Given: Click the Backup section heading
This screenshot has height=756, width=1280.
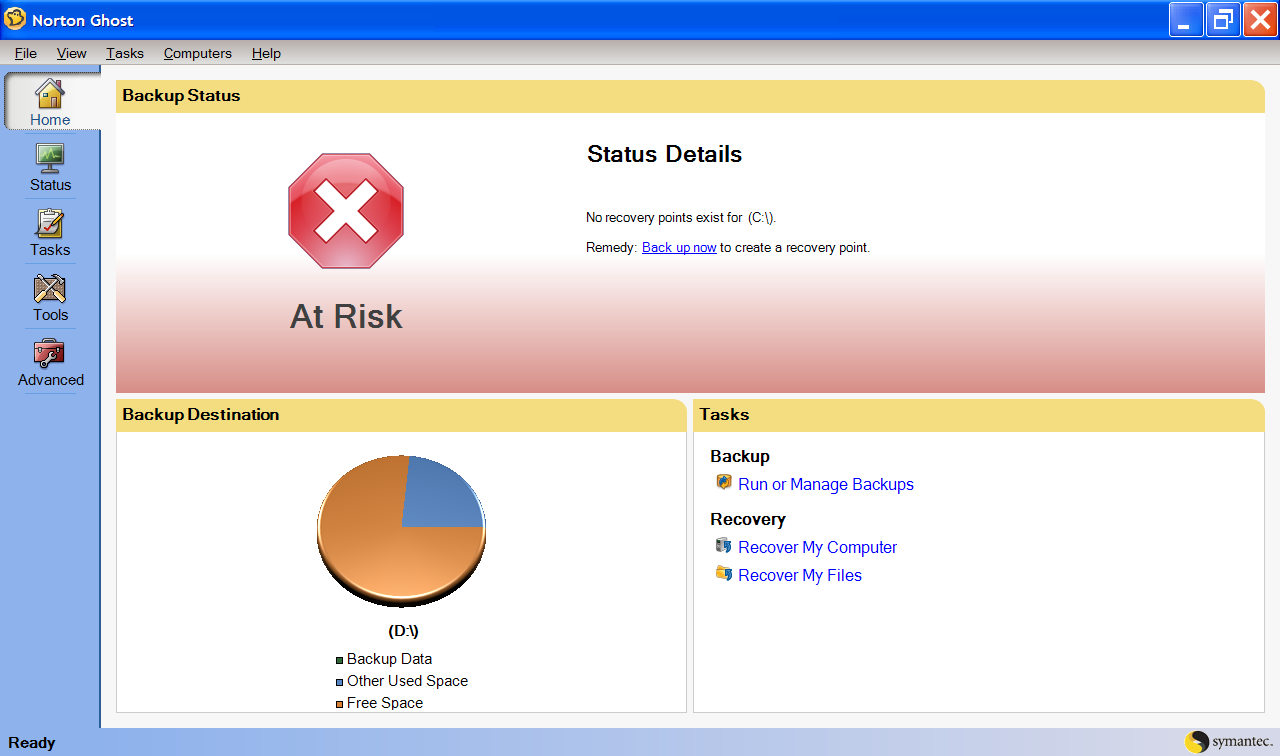Looking at the screenshot, I should [740, 456].
